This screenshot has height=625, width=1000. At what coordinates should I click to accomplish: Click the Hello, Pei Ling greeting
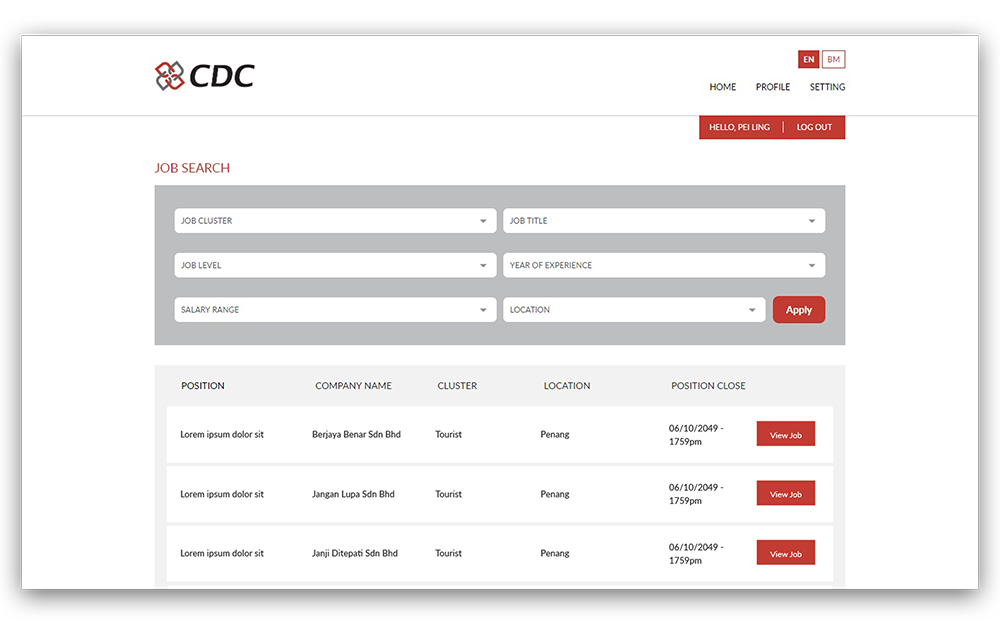[x=739, y=128]
